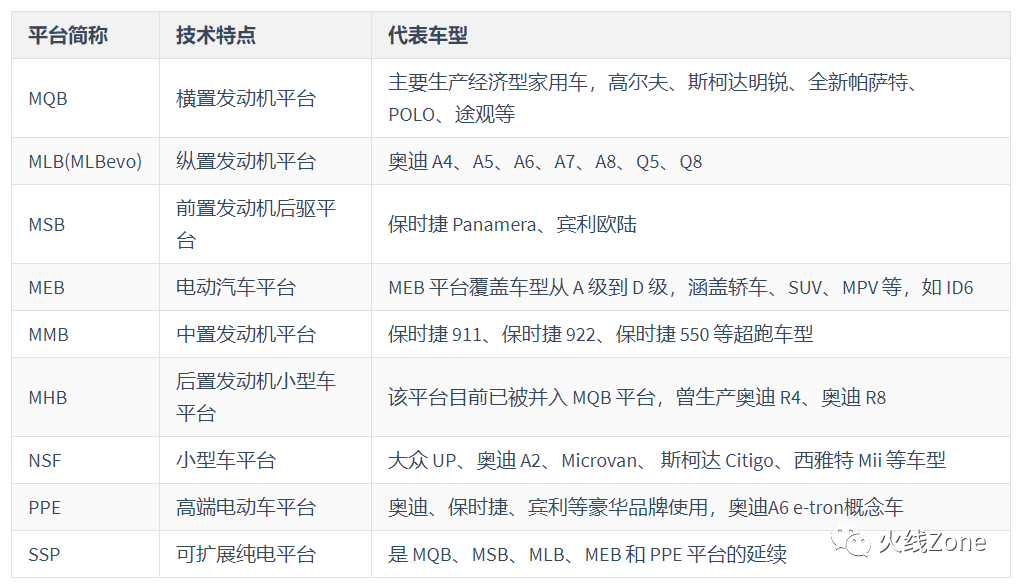Click the 横置发动机平台 cell

coord(265,98)
